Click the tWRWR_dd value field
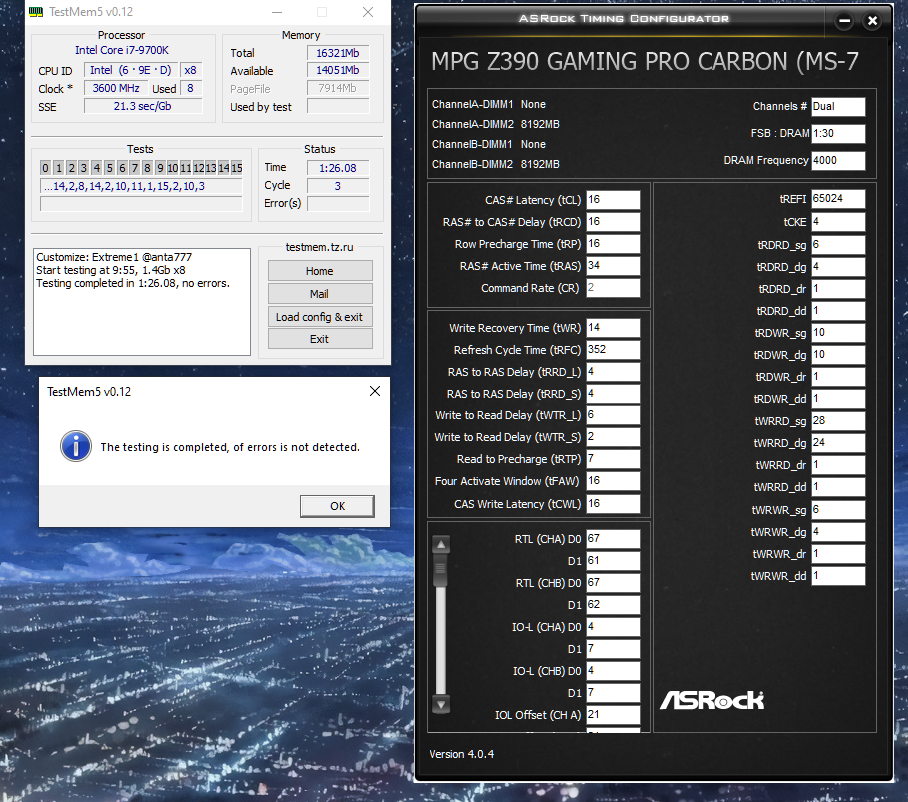The height and width of the screenshot is (802, 908). point(838,576)
